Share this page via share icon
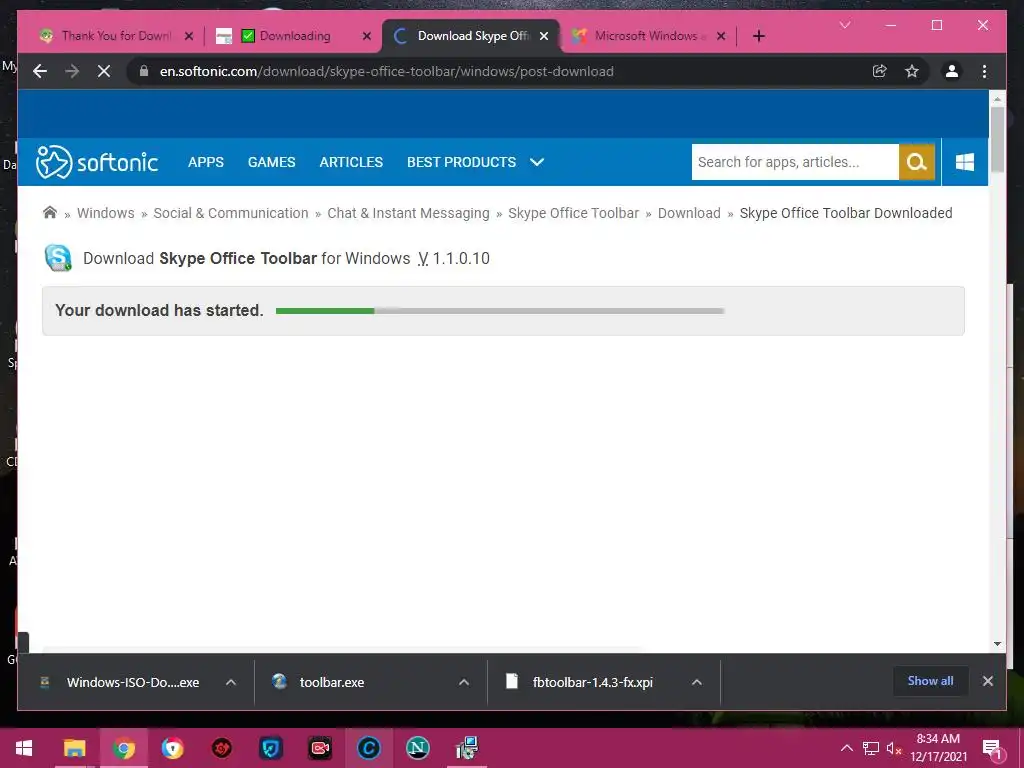 point(880,71)
